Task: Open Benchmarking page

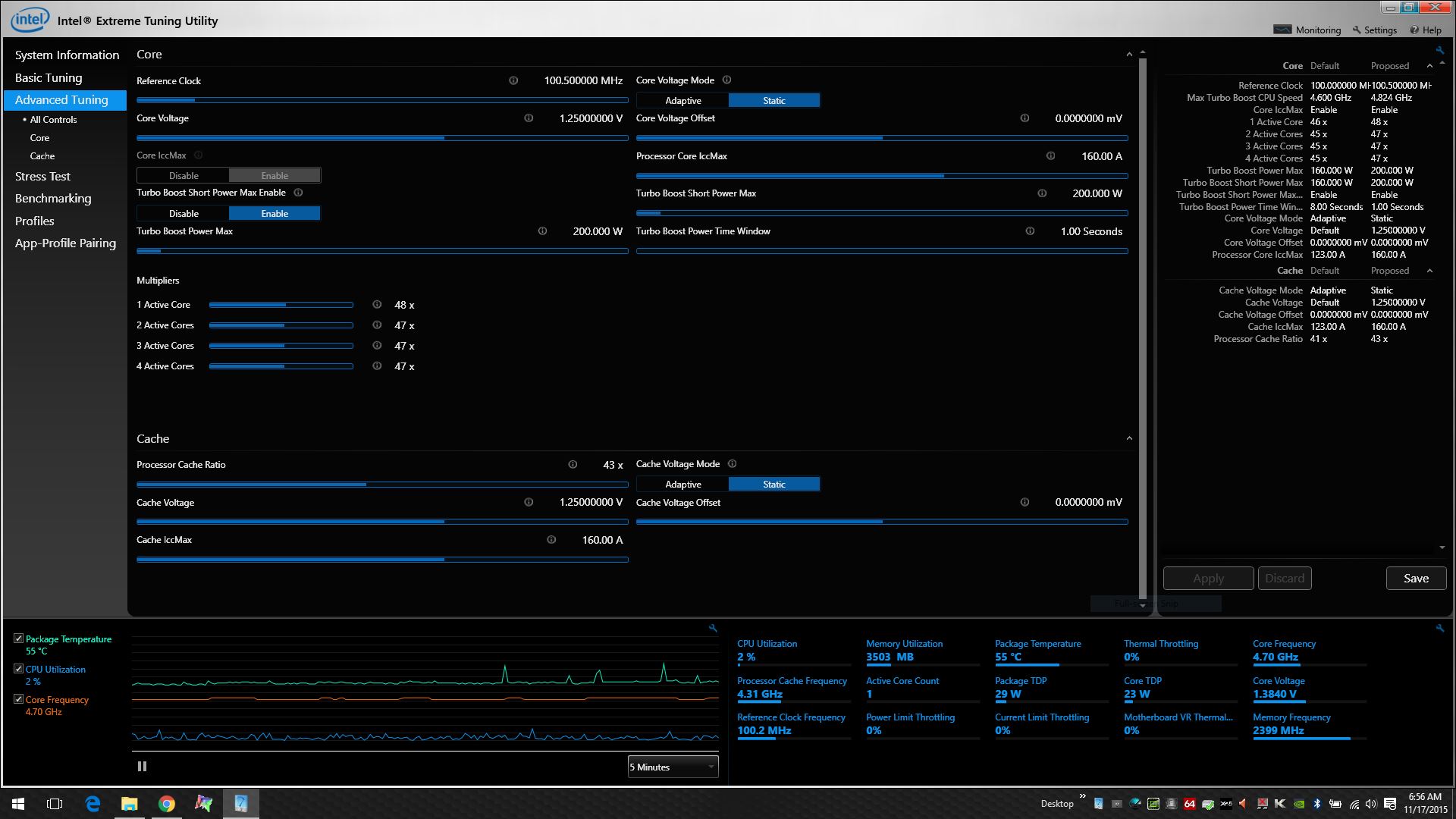Action: [53, 198]
